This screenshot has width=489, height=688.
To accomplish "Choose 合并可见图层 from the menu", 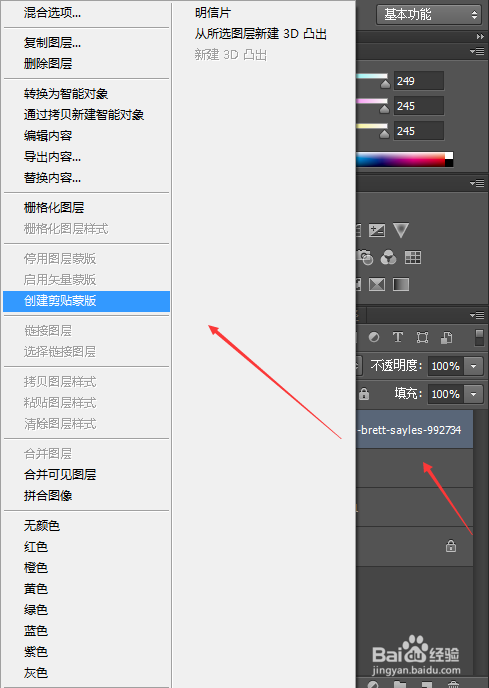I will pyautogui.click(x=60, y=474).
